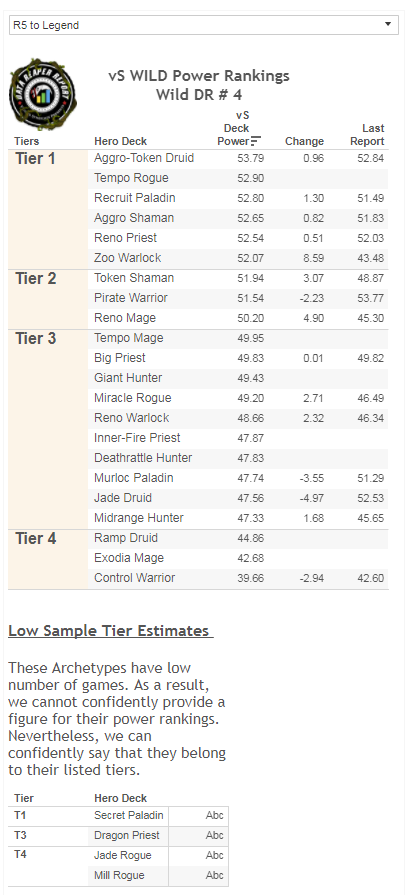Click the Last Report column header
Image resolution: width=414 pixels, height=895 pixels.
[x=367, y=135]
